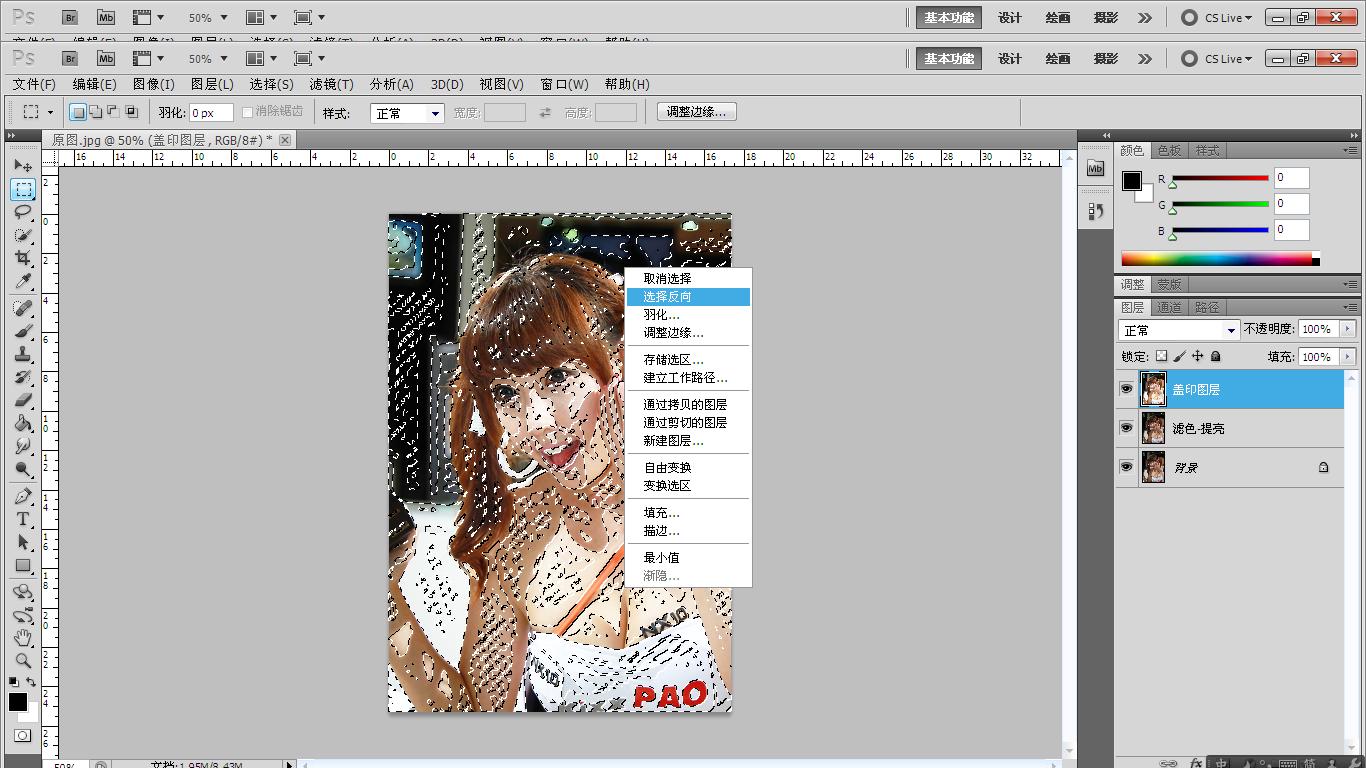Open the 填充 slider arrow
This screenshot has width=1366, height=768.
point(1348,357)
